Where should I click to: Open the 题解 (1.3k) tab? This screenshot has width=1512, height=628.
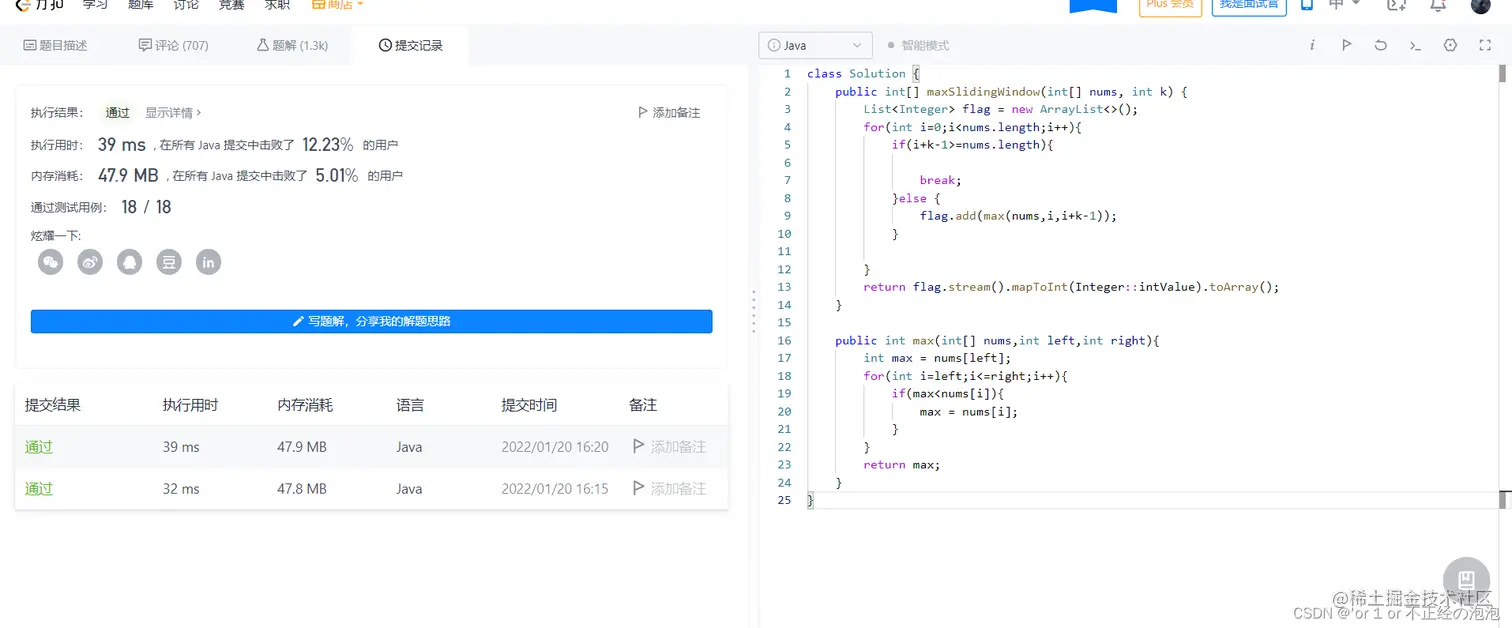pos(293,45)
